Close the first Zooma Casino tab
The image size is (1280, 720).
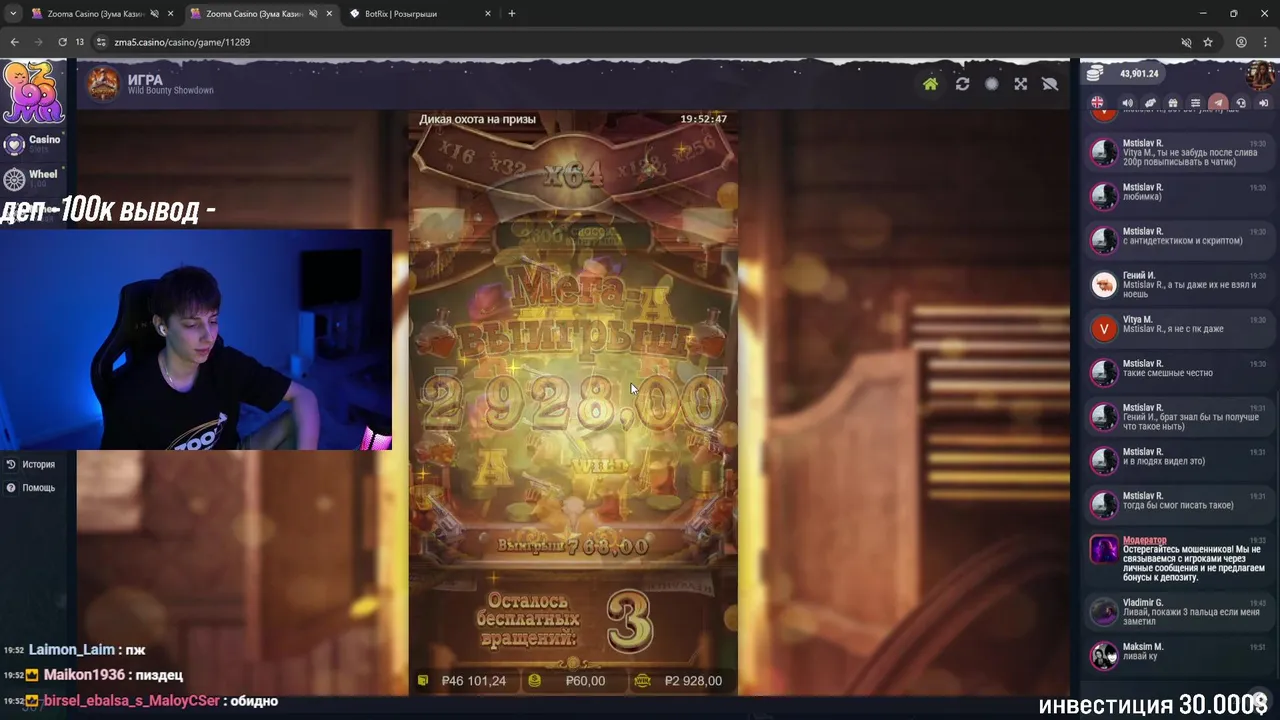(170, 14)
